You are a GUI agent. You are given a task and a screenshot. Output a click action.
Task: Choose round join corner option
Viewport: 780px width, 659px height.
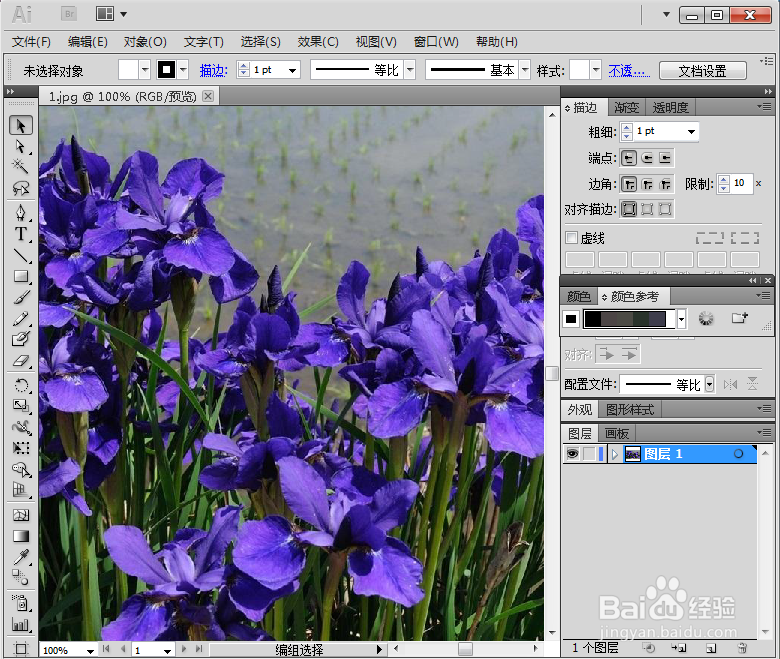[647, 185]
